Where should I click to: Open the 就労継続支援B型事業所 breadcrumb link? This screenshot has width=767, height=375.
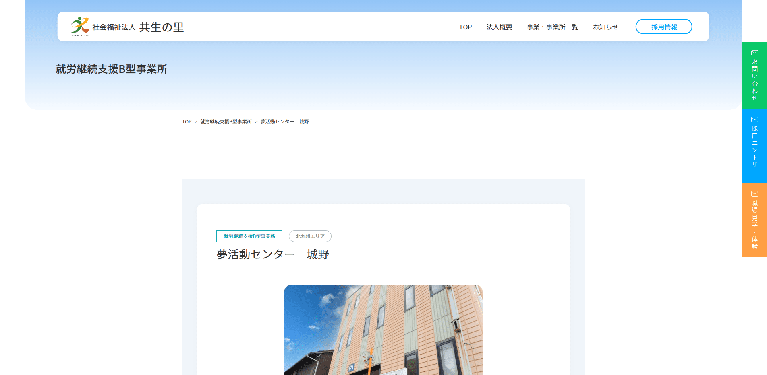226,121
